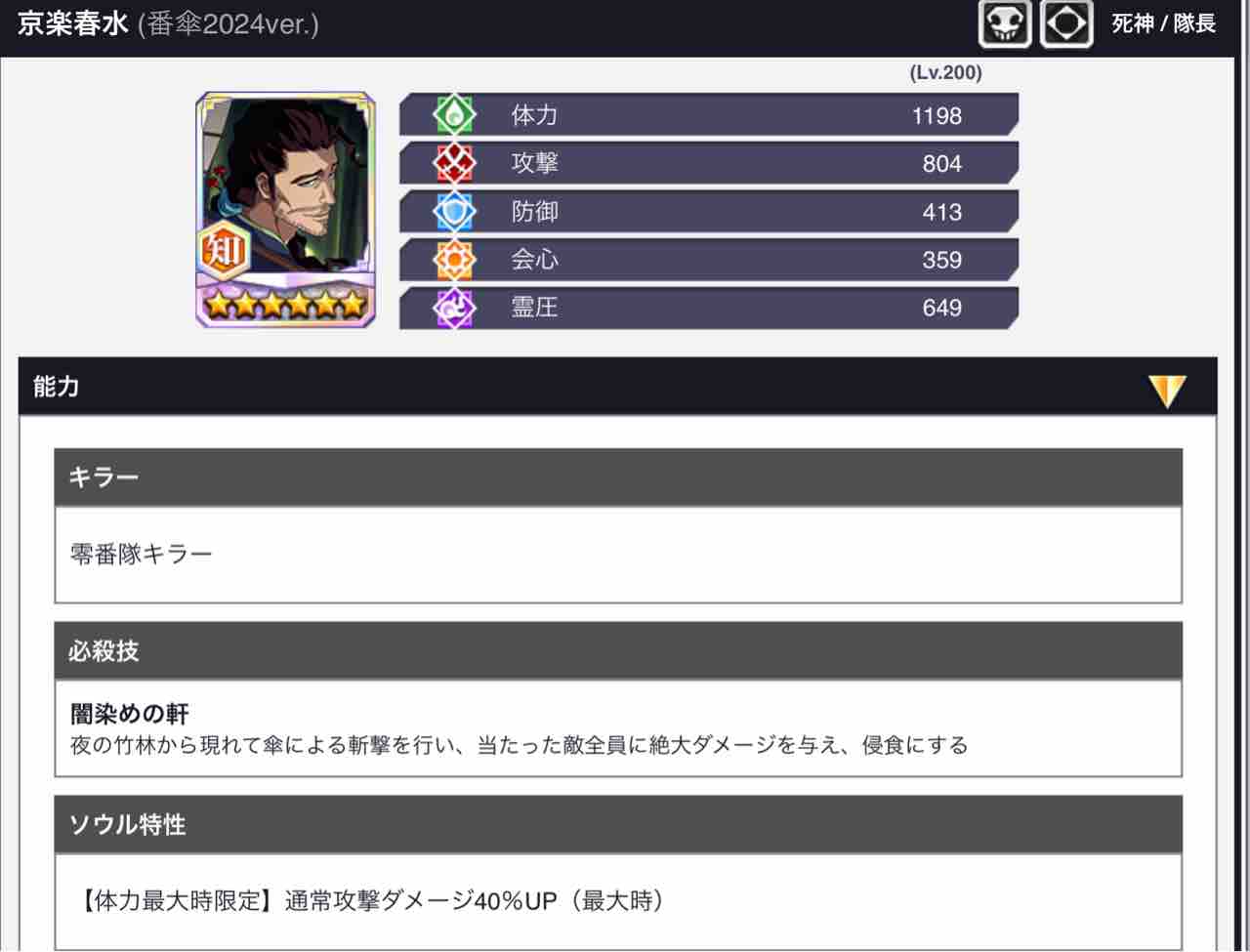Click the 体力 1198 stat bar
Viewport: 1250px width, 952px height.
click(x=709, y=115)
